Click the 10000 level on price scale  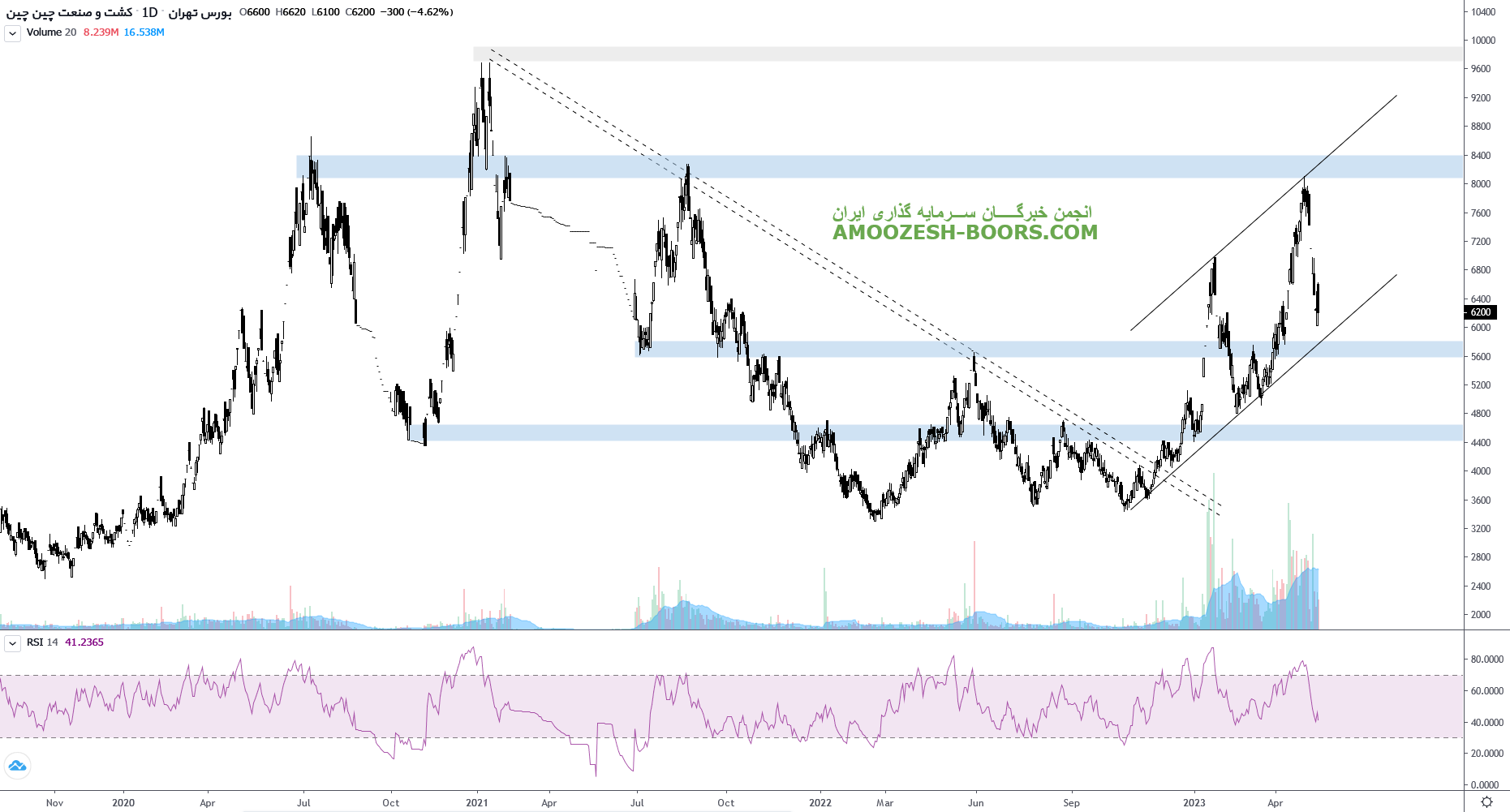(1482, 41)
